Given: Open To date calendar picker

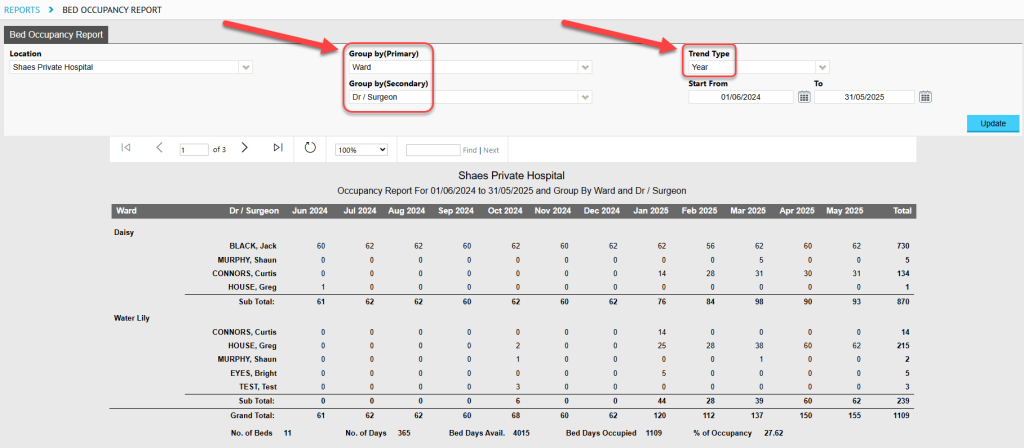Looking at the screenshot, I should click(925, 97).
